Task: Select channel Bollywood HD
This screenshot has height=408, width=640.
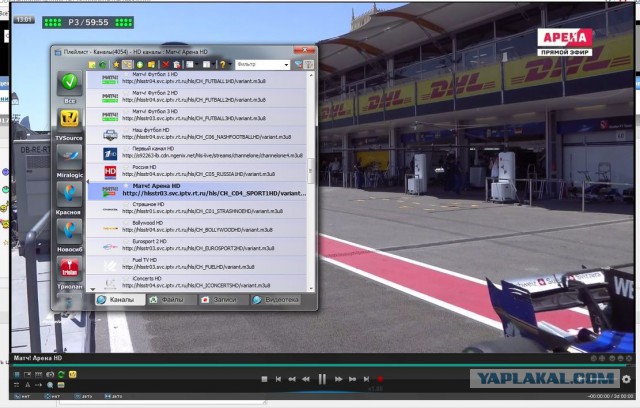Action: [196, 227]
